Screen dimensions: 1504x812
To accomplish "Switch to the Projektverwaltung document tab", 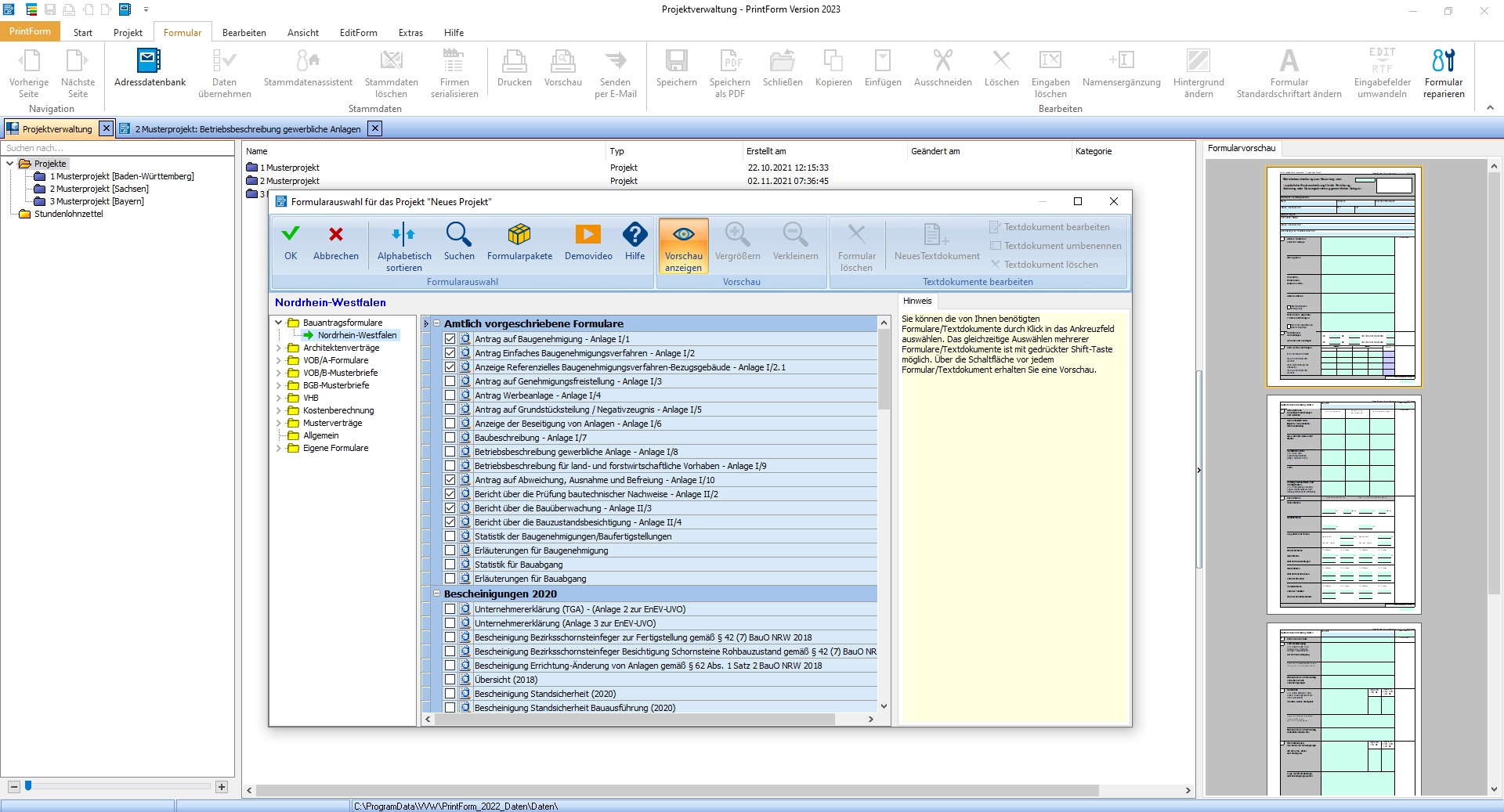I will pyautogui.click(x=56, y=129).
